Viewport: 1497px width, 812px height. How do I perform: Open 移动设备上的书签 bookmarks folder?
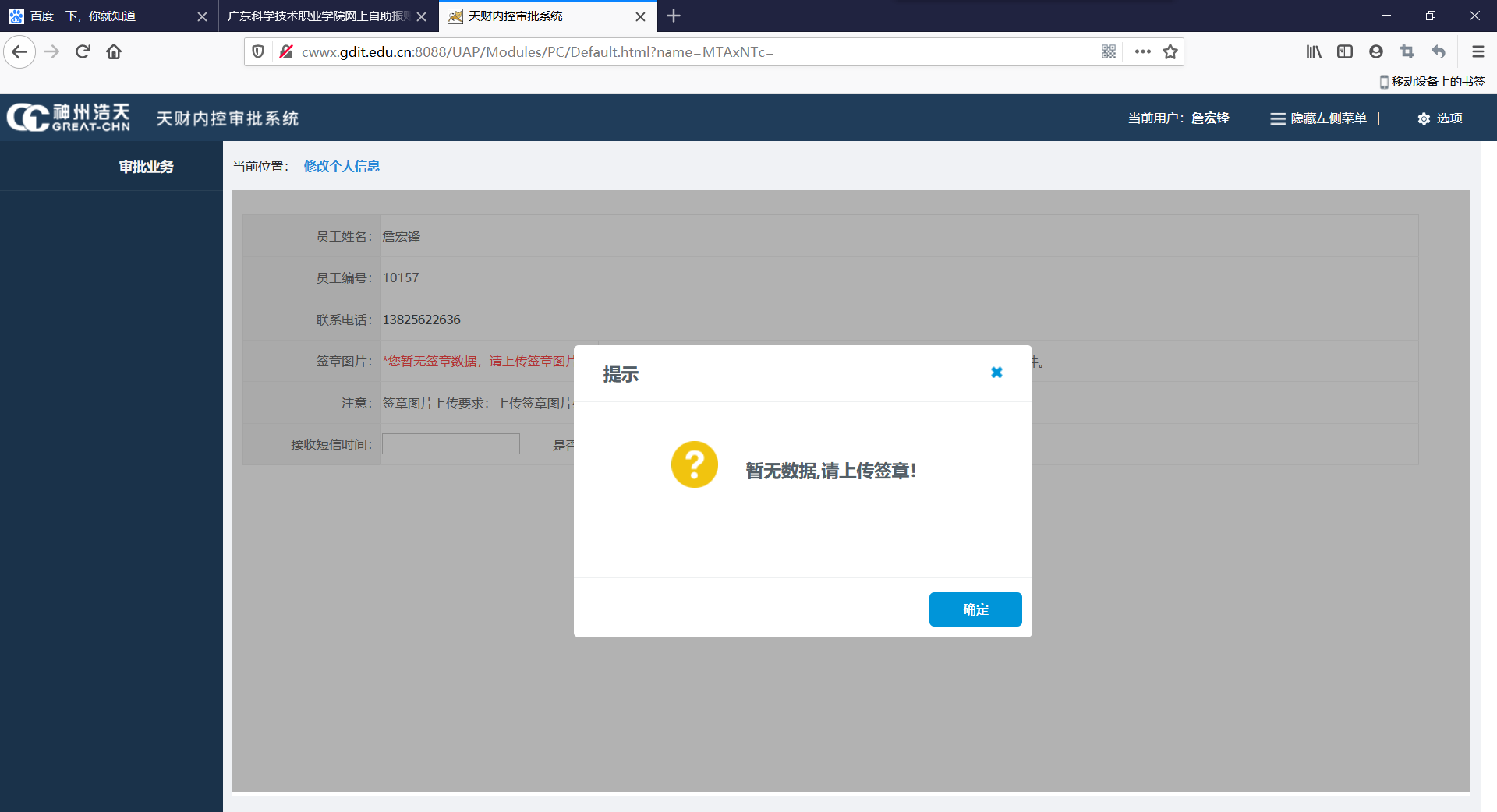pyautogui.click(x=1432, y=82)
